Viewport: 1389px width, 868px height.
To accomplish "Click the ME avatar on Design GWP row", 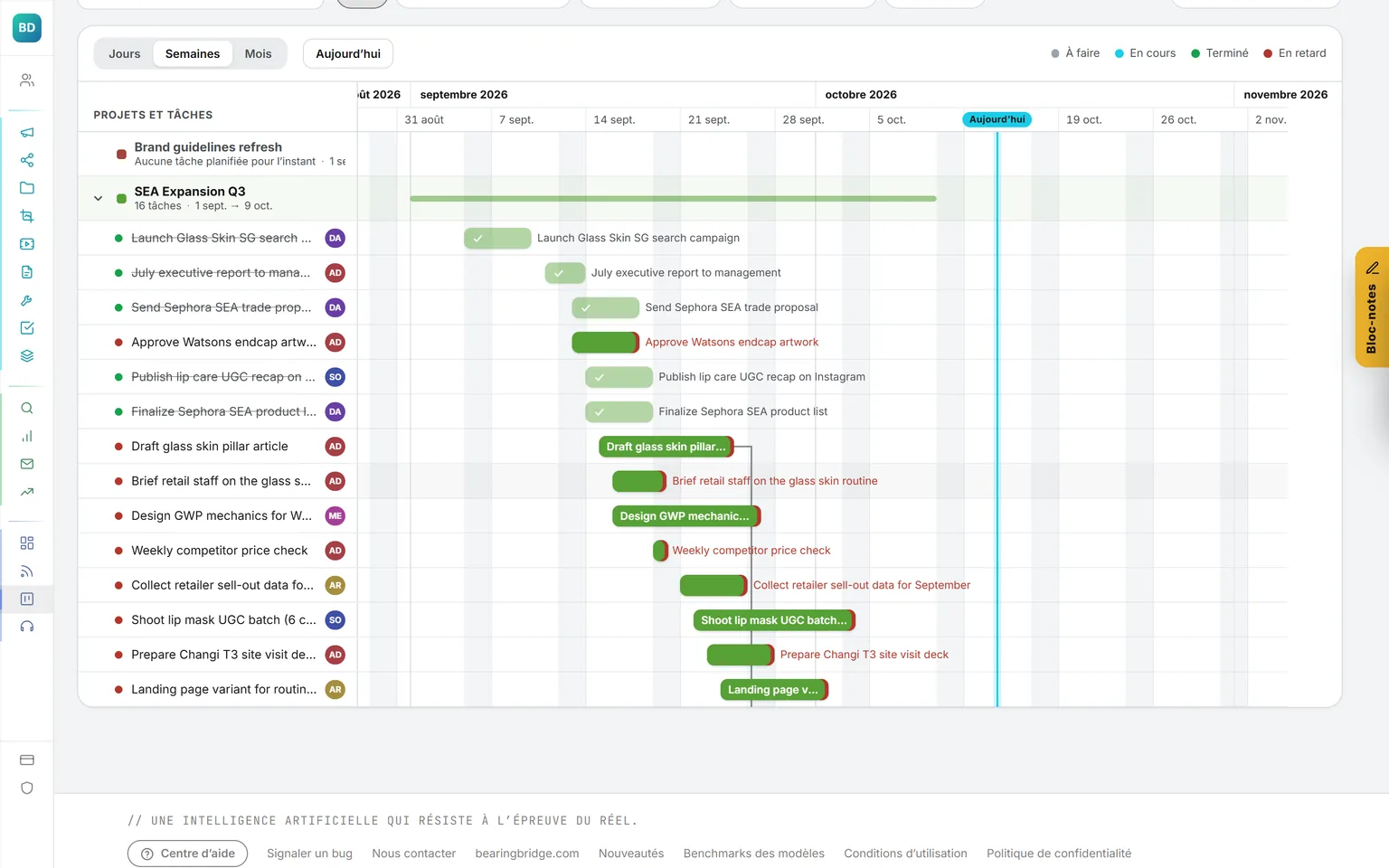I will (335, 515).
